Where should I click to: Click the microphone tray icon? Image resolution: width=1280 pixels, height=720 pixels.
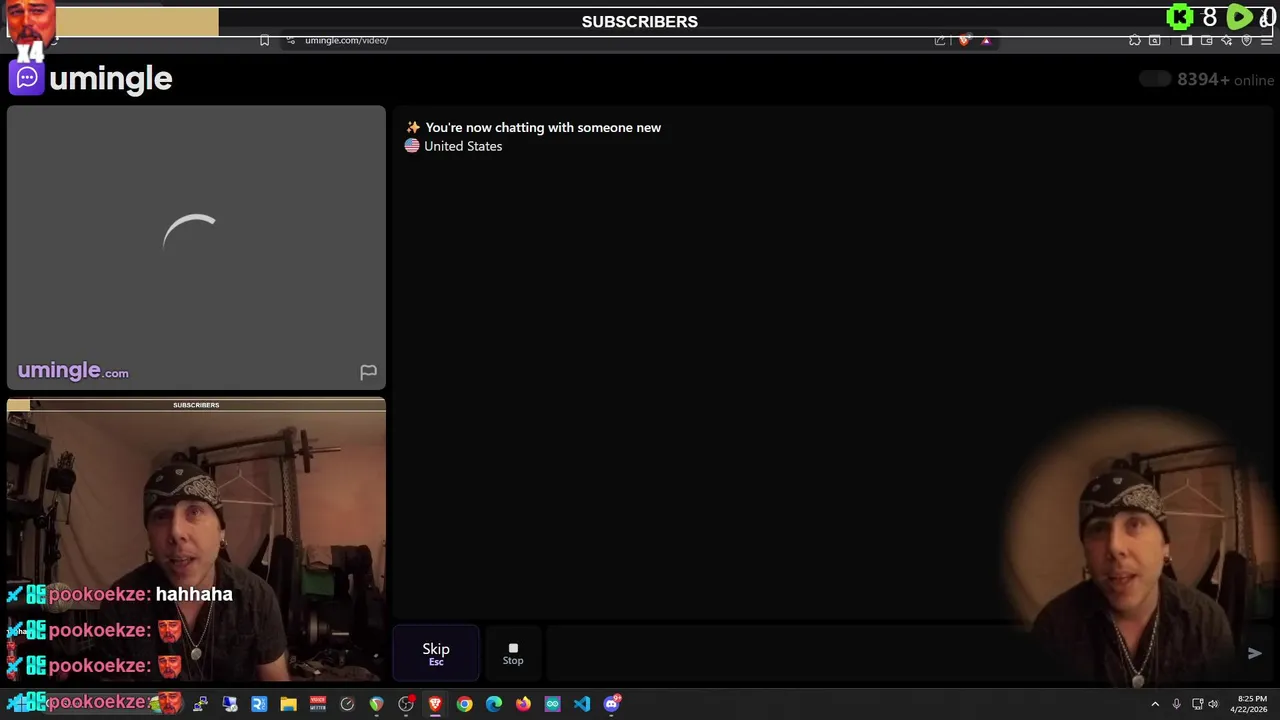(1177, 704)
